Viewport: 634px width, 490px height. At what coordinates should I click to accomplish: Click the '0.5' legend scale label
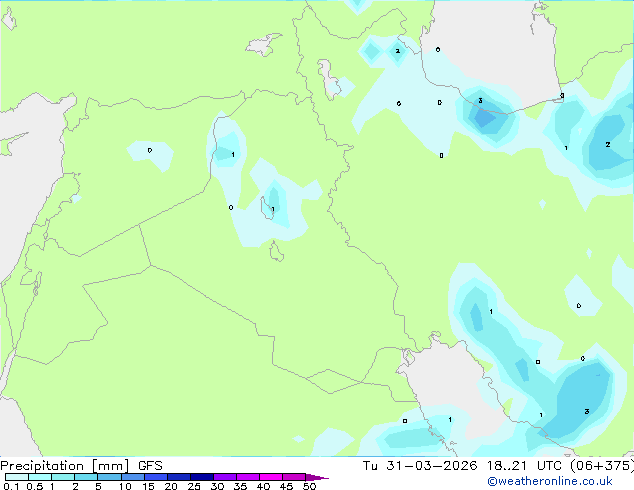point(35,486)
